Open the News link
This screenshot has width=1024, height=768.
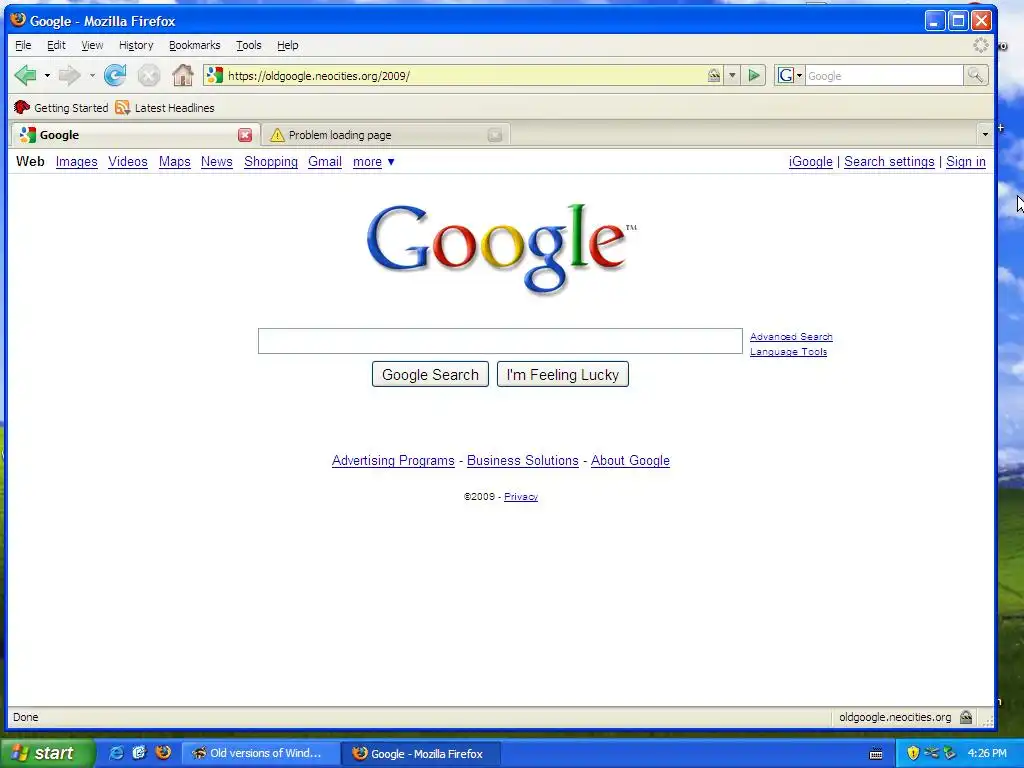coord(217,162)
